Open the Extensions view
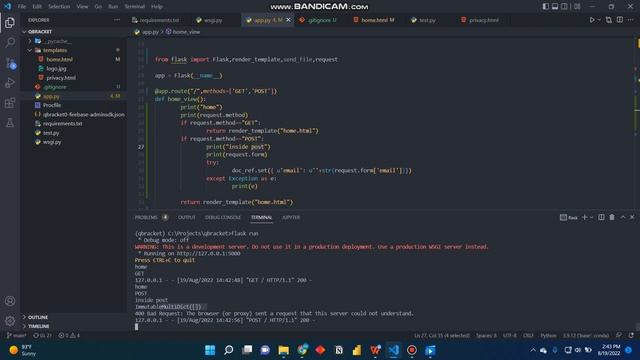The image size is (640, 360). (x=10, y=103)
